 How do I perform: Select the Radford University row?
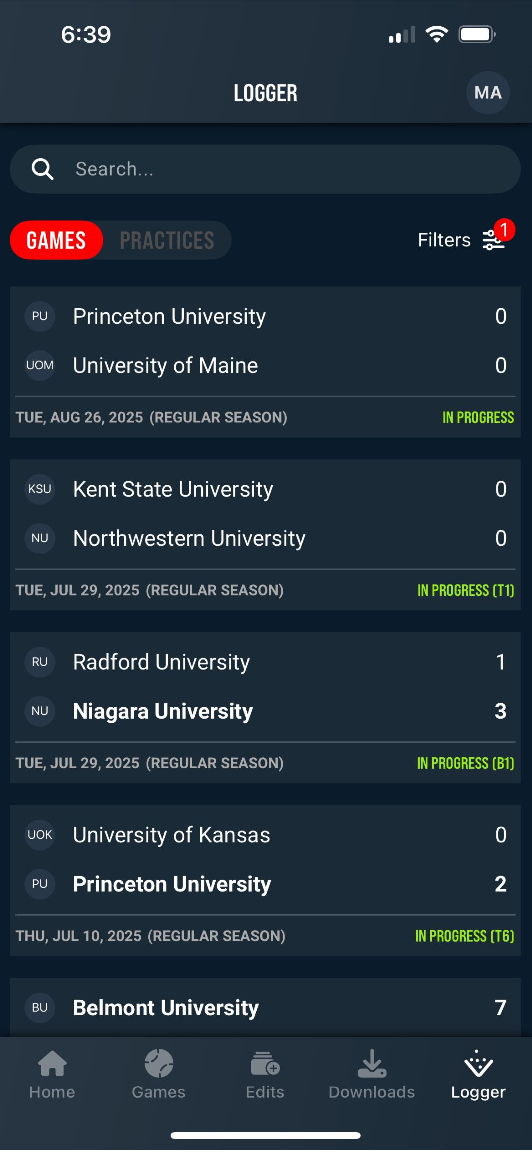(x=265, y=662)
